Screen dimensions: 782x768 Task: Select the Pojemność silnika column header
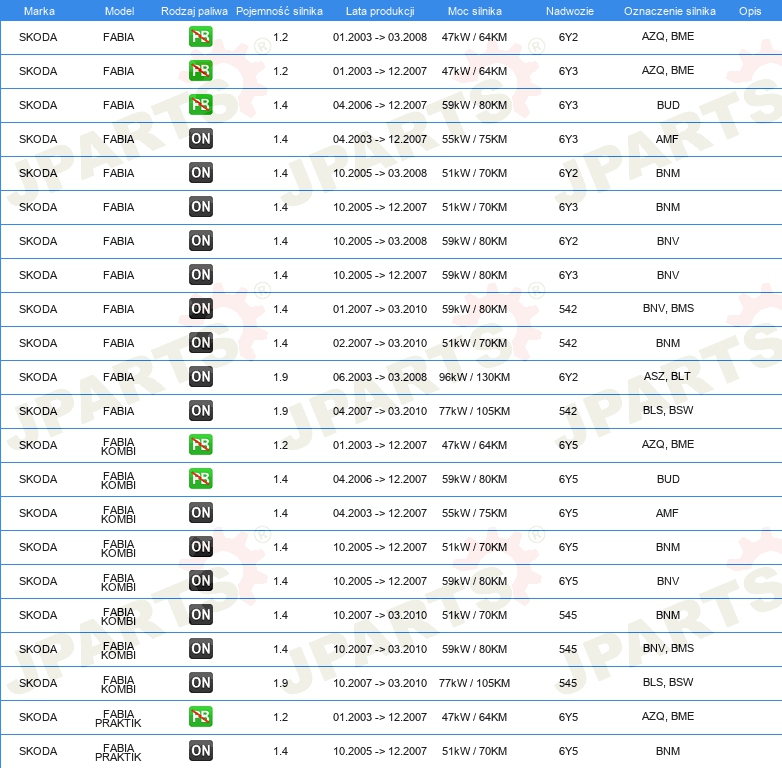point(279,11)
